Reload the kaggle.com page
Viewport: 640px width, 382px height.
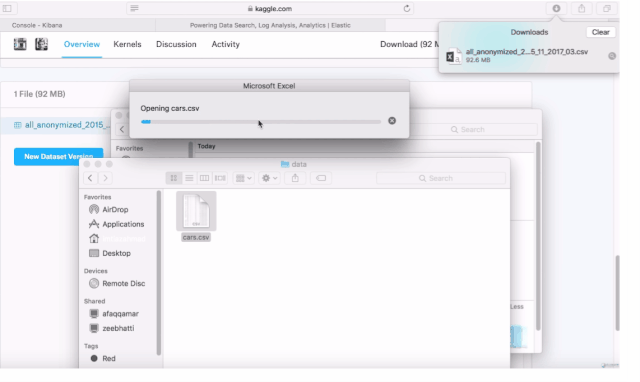click(x=407, y=9)
